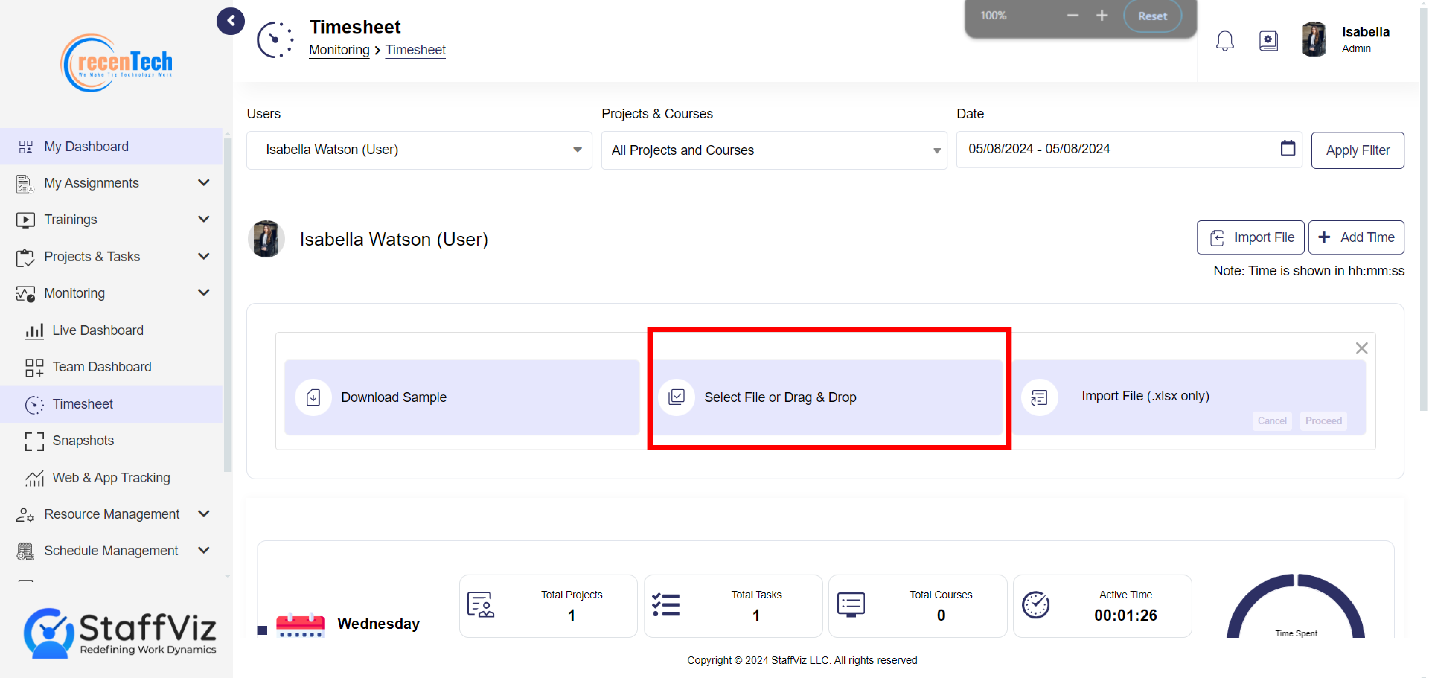Click the Import File button
Viewport: 1429px width, 678px height.
coord(1251,237)
